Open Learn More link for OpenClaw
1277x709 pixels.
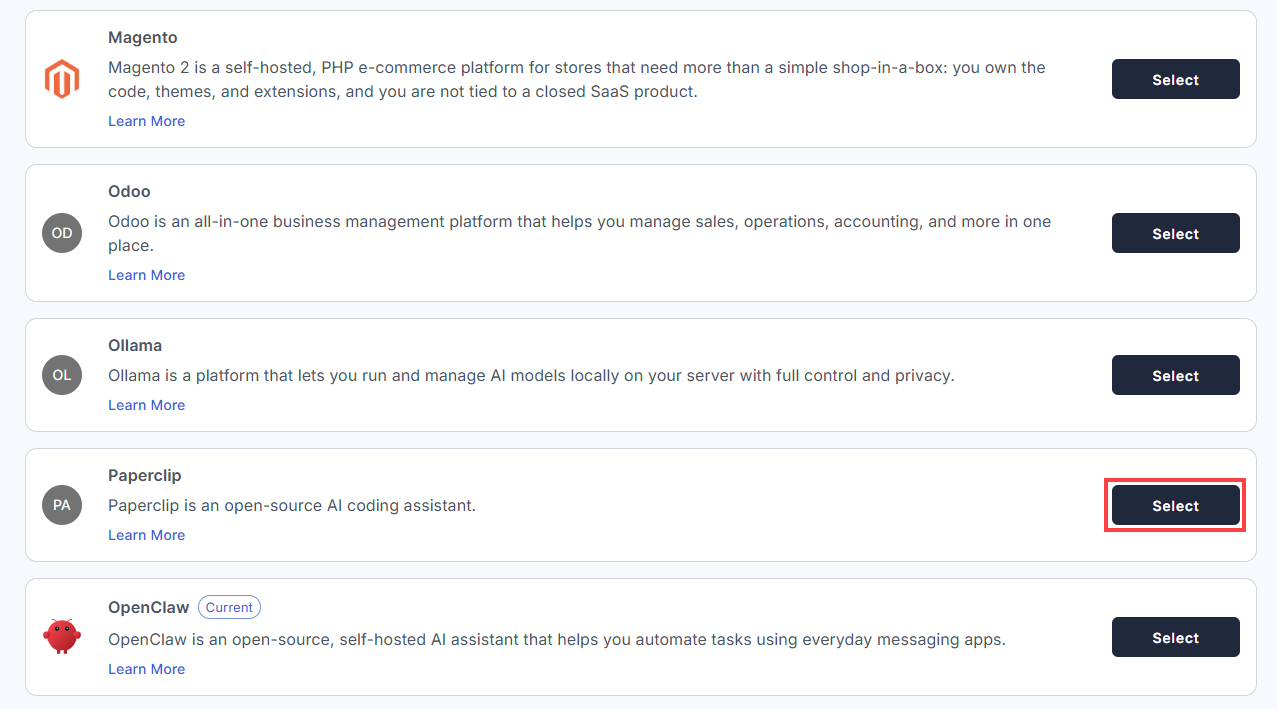146,669
